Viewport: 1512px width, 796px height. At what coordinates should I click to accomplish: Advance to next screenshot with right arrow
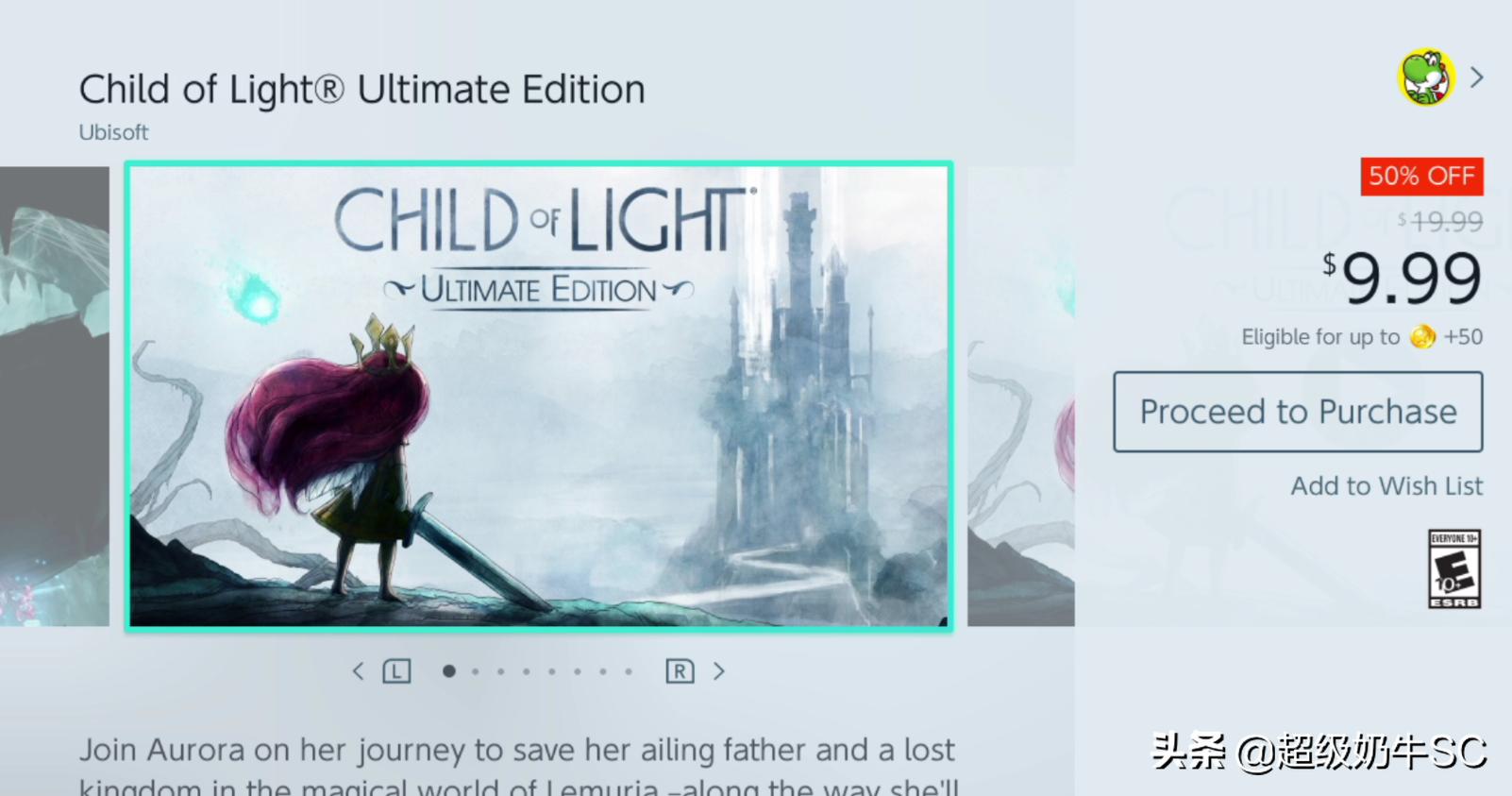coord(719,671)
